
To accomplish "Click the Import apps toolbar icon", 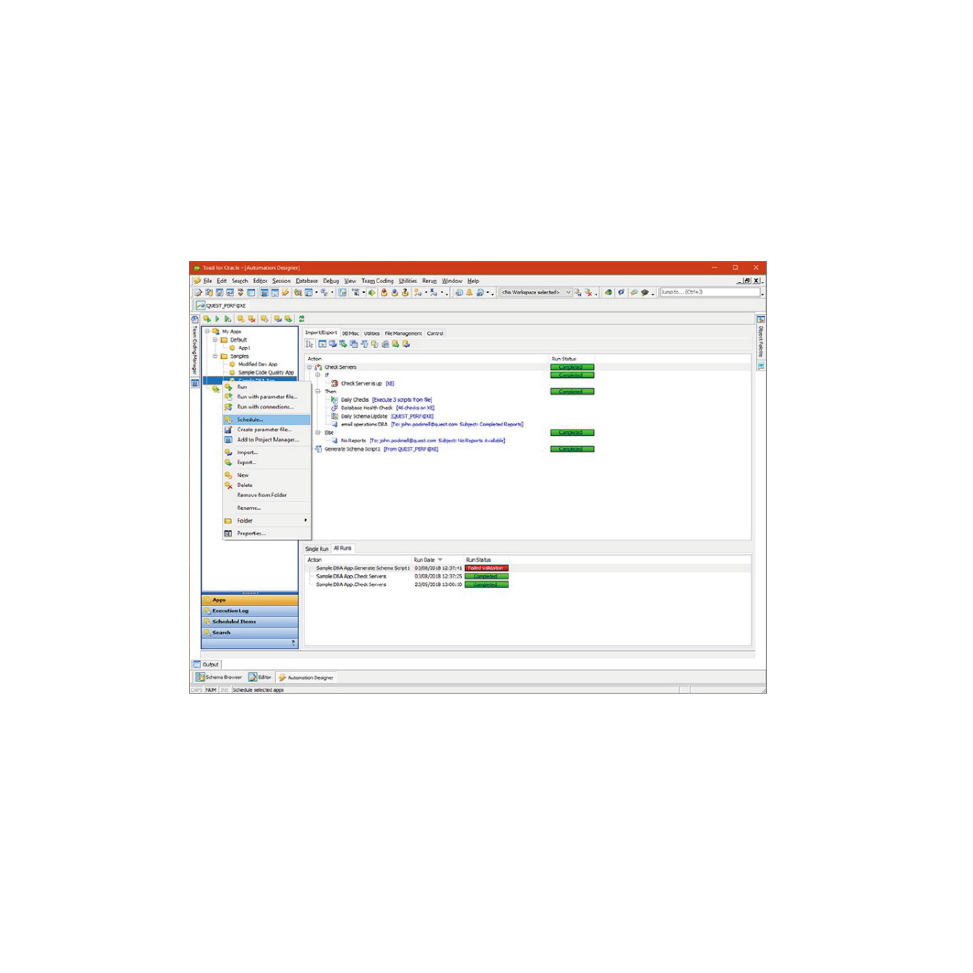I will pyautogui.click(x=277, y=318).
